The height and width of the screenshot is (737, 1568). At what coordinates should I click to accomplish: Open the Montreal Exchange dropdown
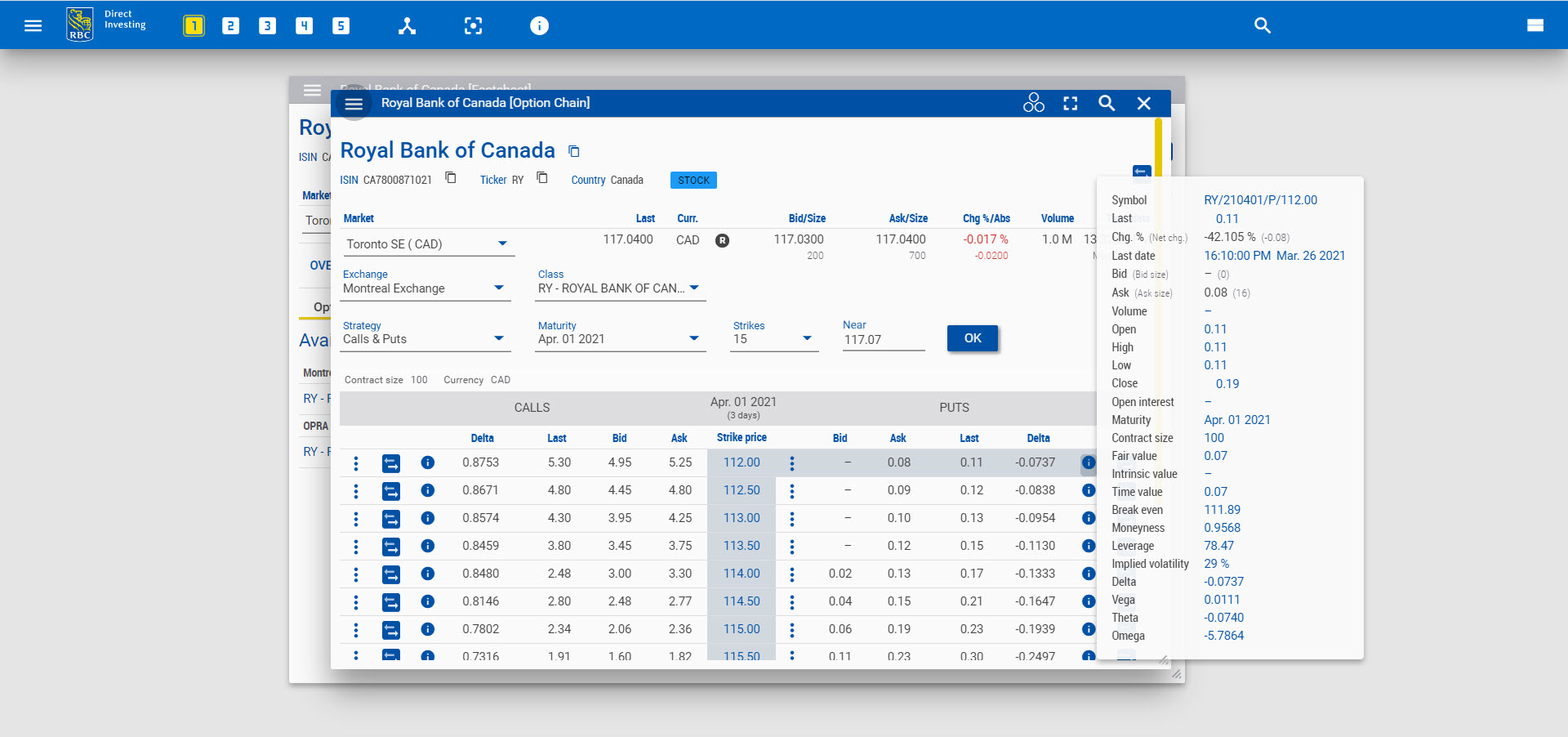point(499,288)
